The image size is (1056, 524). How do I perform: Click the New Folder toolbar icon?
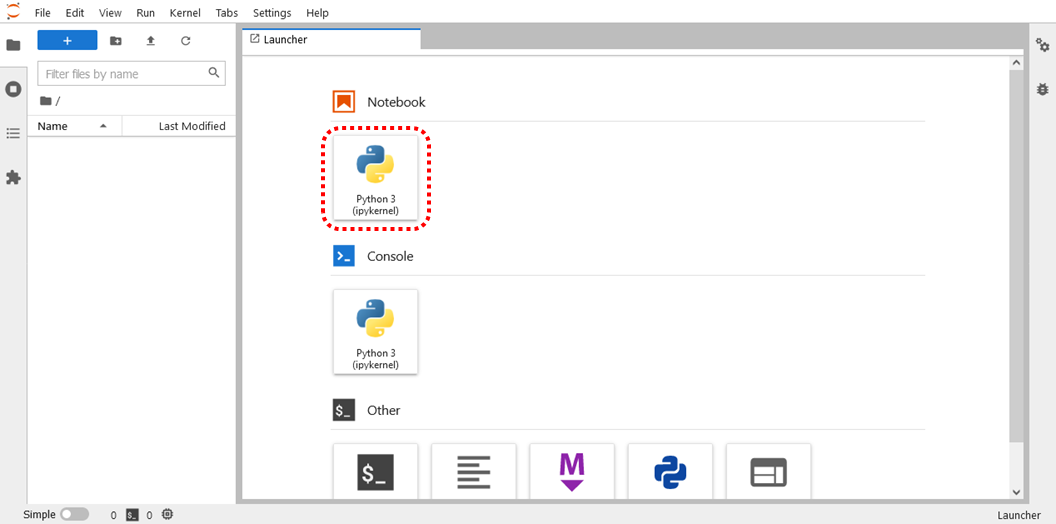tap(116, 41)
